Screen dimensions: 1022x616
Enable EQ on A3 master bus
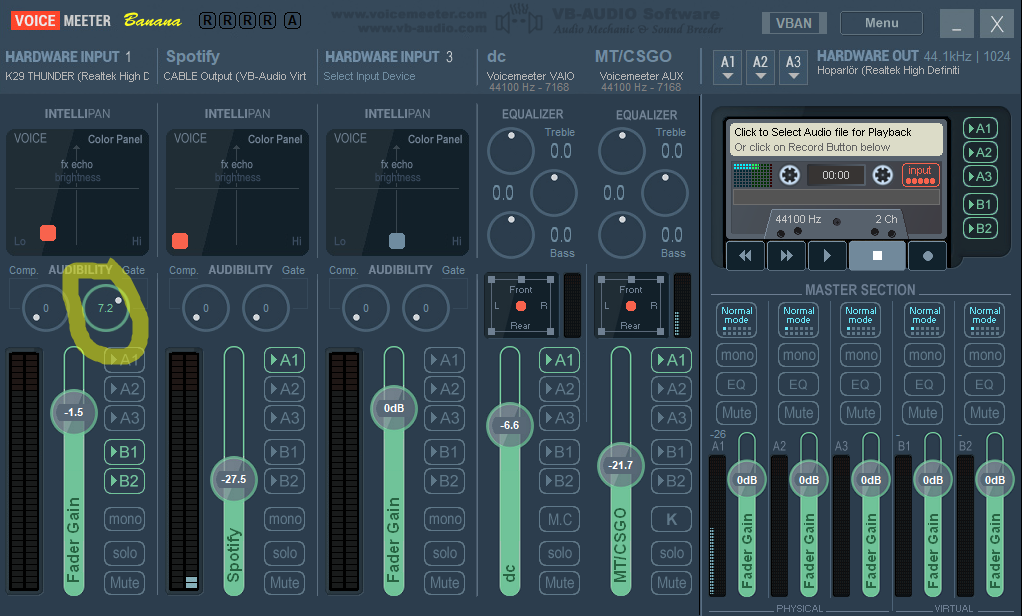860,384
